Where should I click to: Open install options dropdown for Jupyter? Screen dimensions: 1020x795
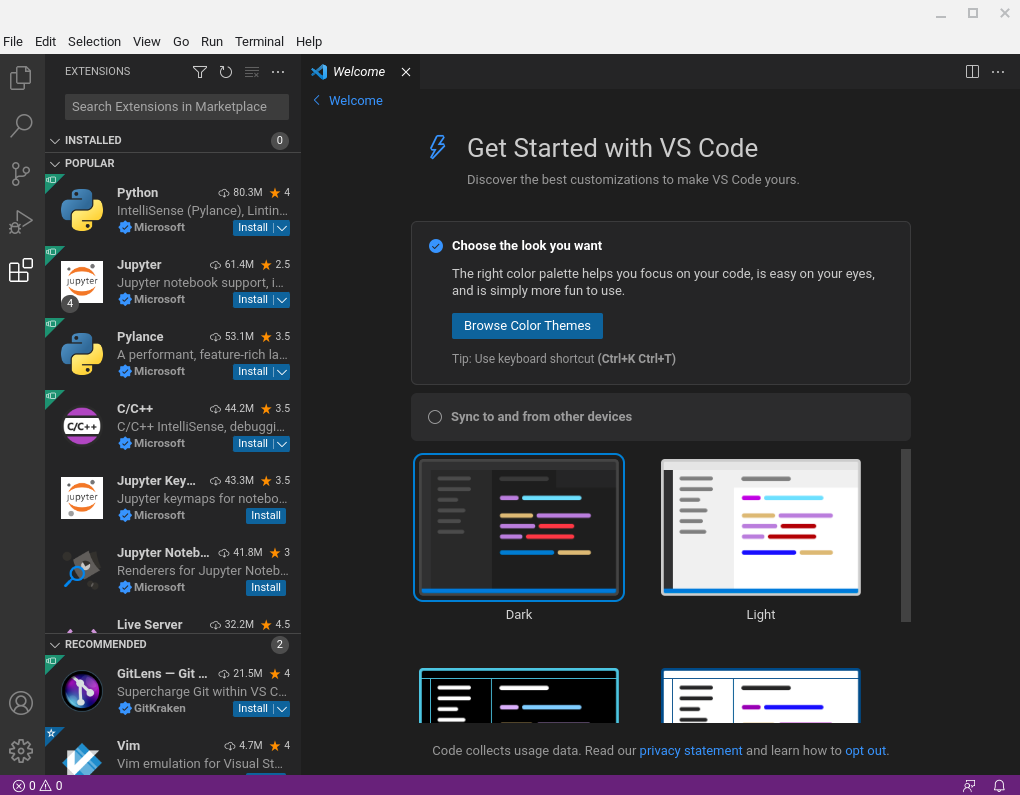(x=282, y=300)
